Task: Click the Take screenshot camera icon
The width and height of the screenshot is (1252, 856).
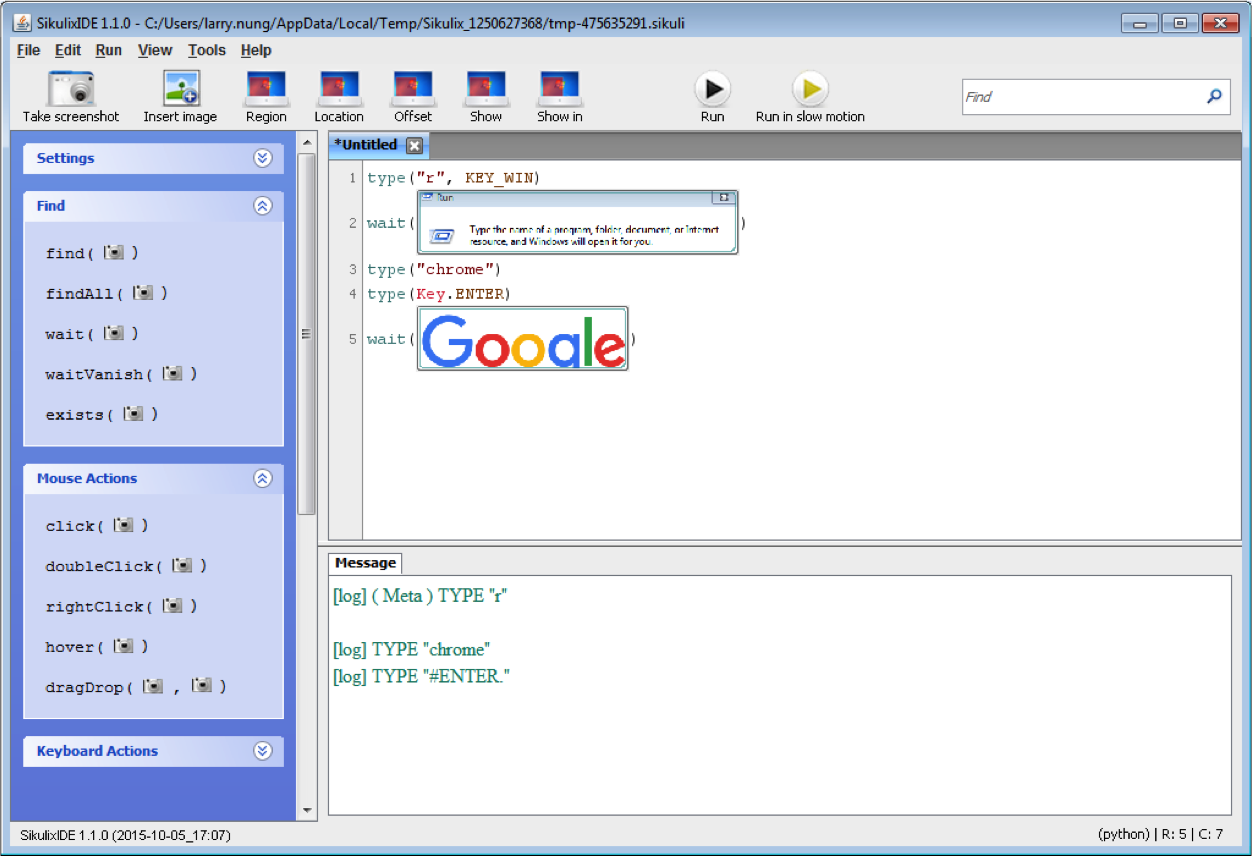Action: (x=71, y=89)
